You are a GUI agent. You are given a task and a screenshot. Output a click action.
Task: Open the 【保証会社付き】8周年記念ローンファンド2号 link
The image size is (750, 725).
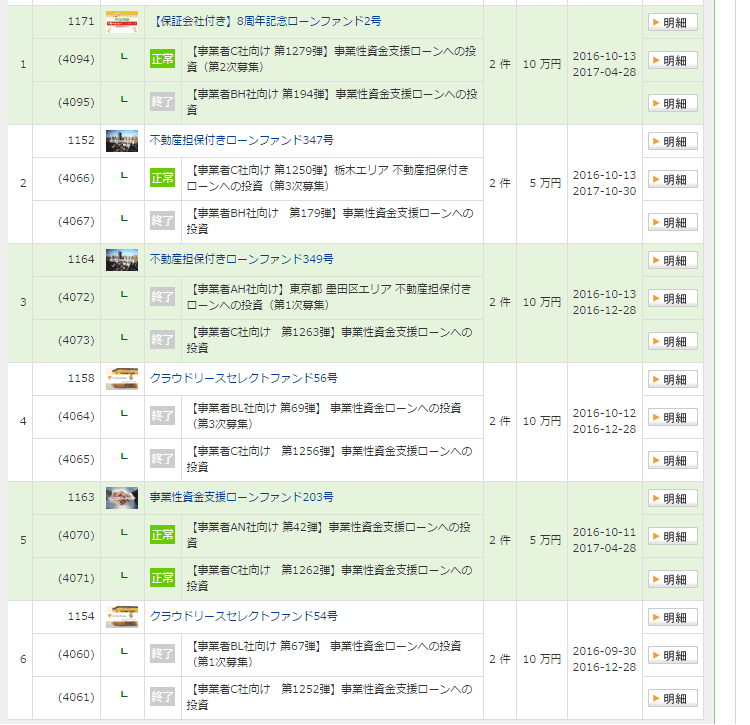click(267, 21)
